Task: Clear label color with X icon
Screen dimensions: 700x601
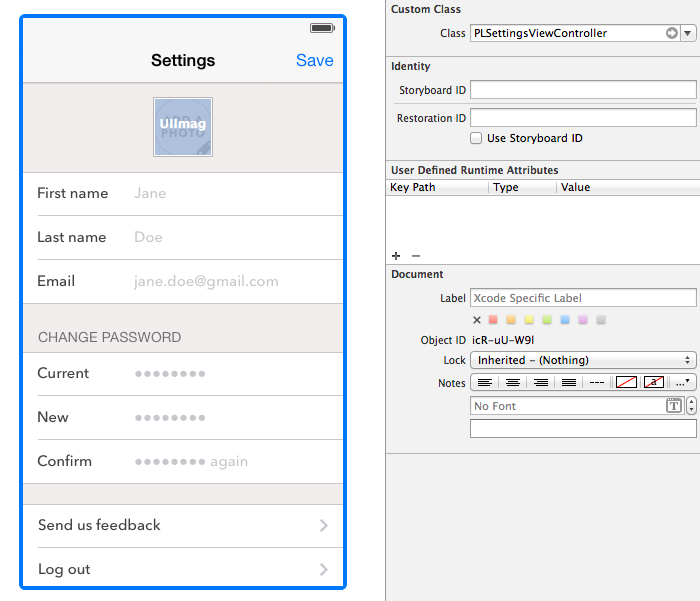Action: coord(477,320)
